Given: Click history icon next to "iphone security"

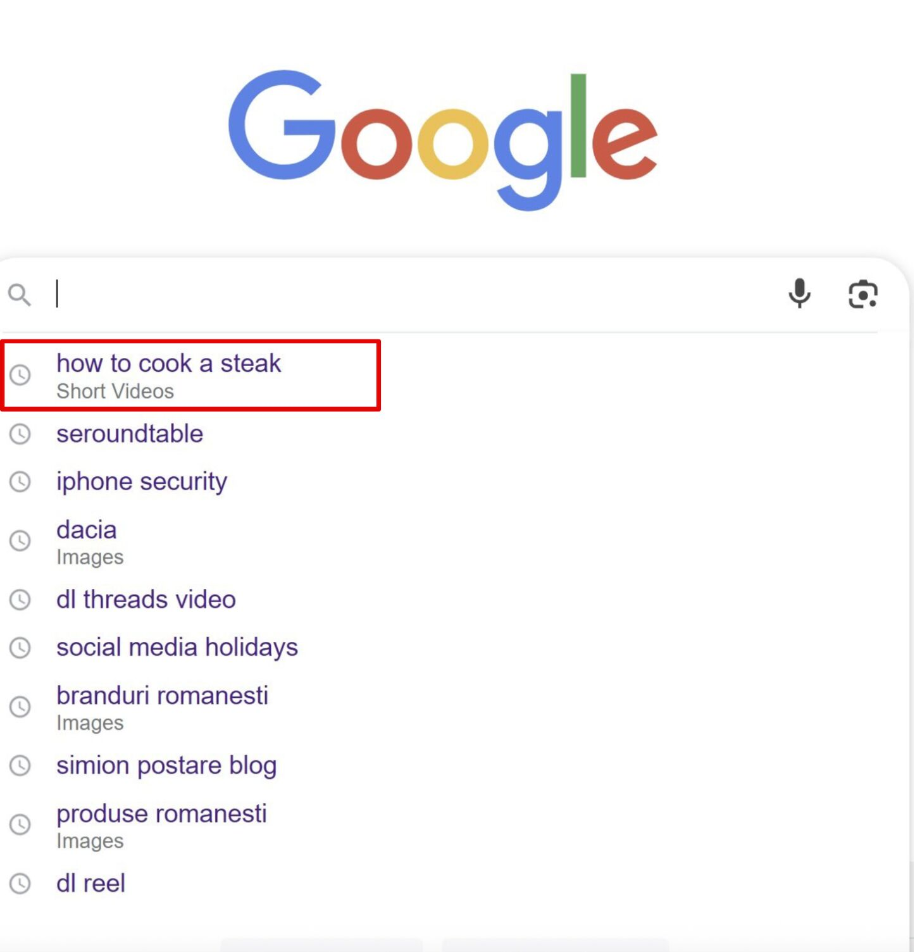Looking at the screenshot, I should pos(20,482).
